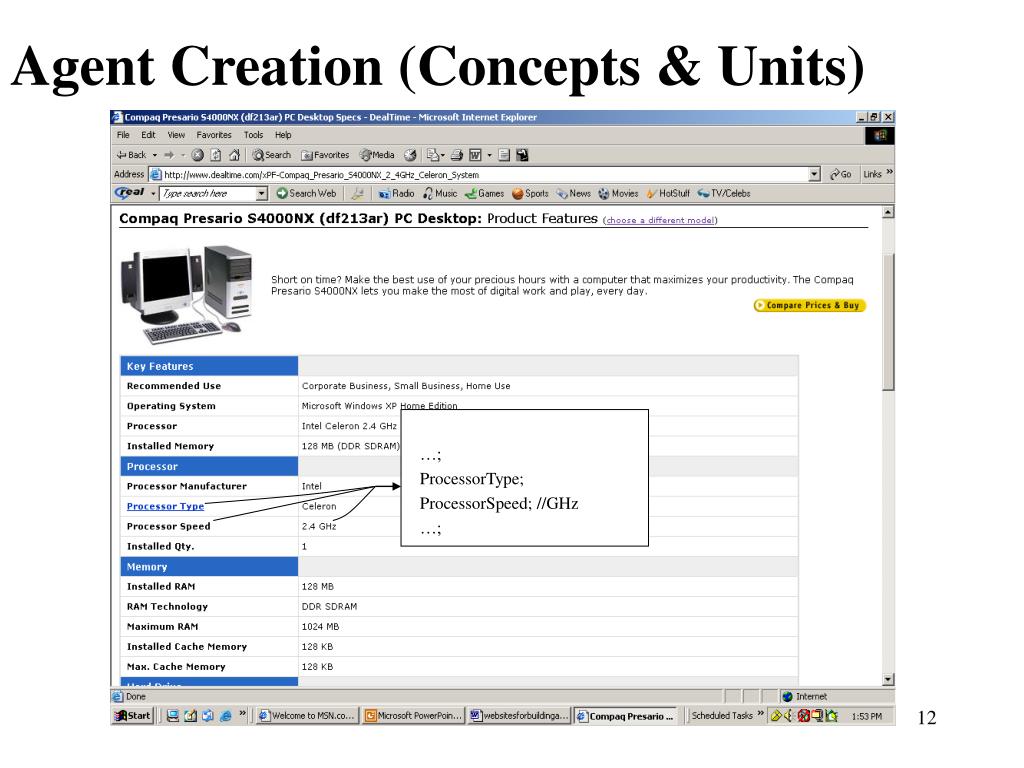Click the Back navigation button
The height and width of the screenshot is (768, 1024).
[131, 155]
